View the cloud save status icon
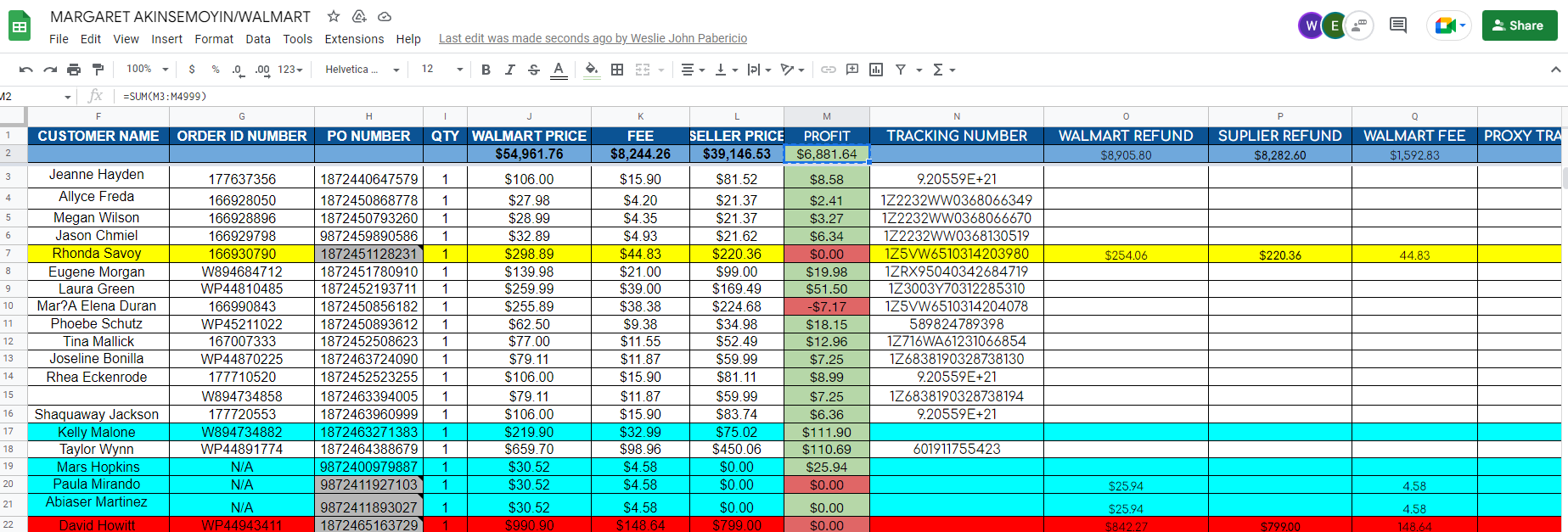The image size is (1568, 532). click(385, 16)
